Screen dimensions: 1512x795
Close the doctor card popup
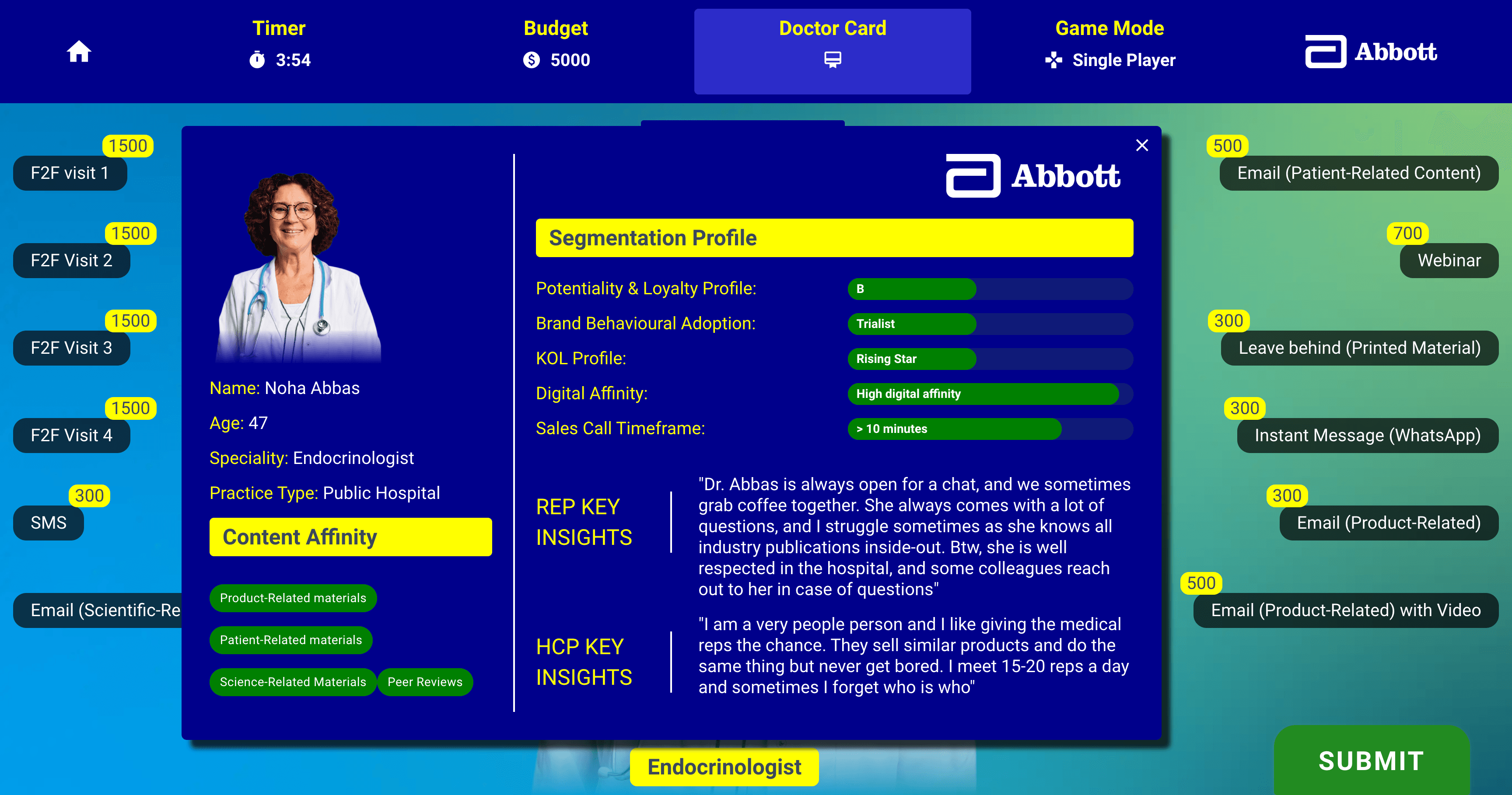(x=1141, y=146)
